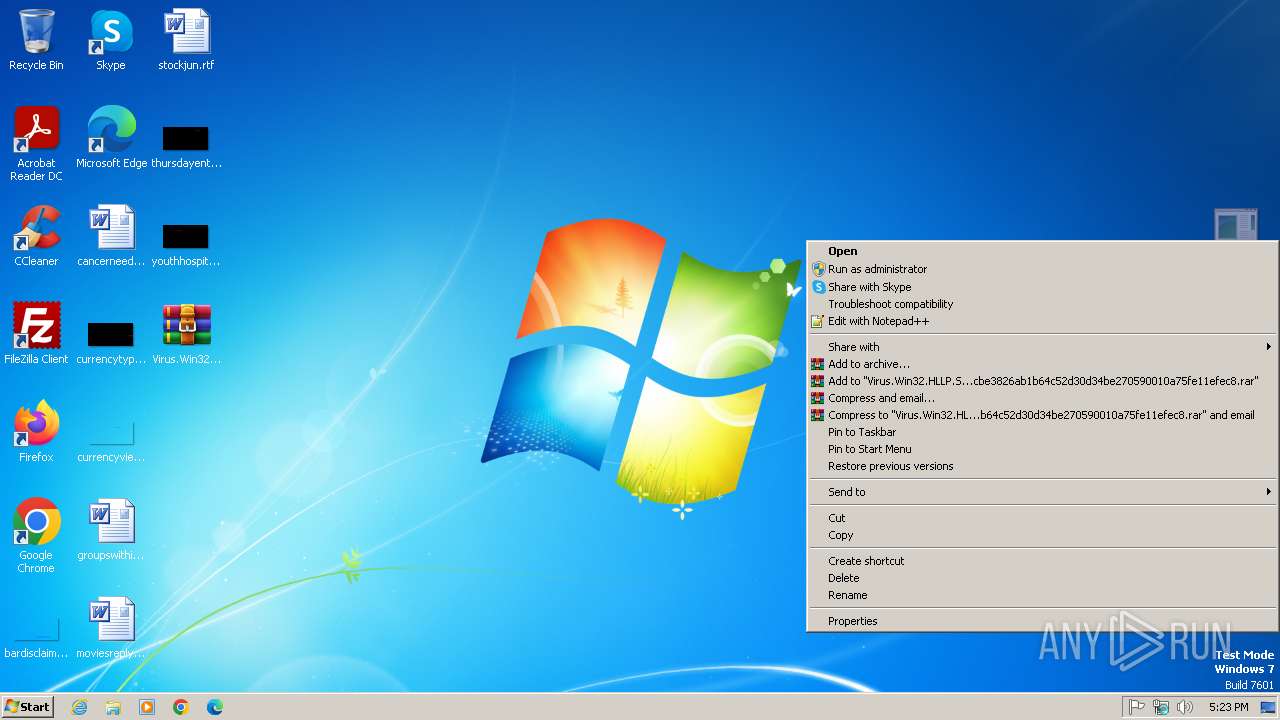Select the stockjun.rtf document icon
1280x720 pixels.
point(186,40)
